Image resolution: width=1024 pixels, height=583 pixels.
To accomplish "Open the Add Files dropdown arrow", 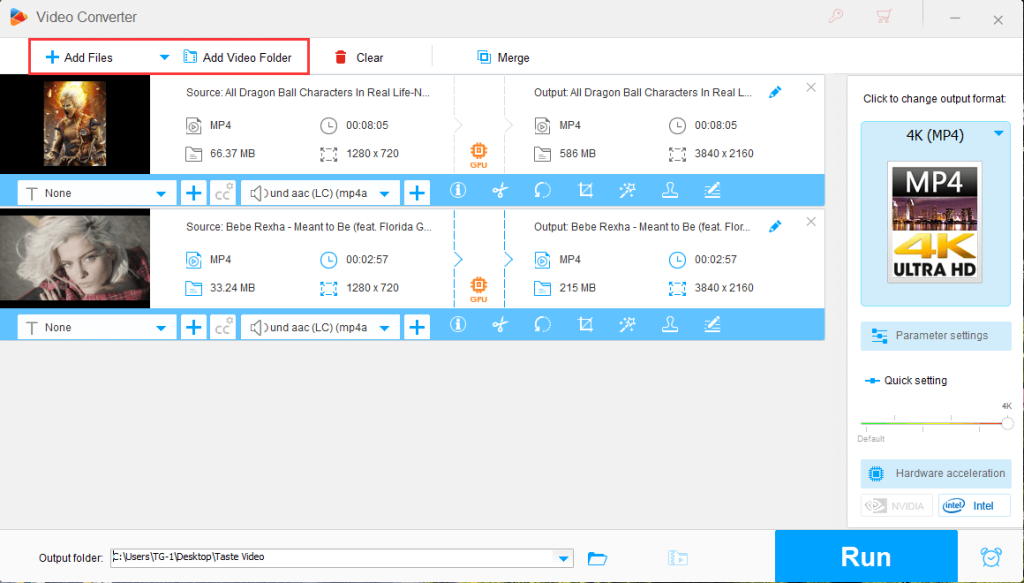I will pyautogui.click(x=165, y=57).
